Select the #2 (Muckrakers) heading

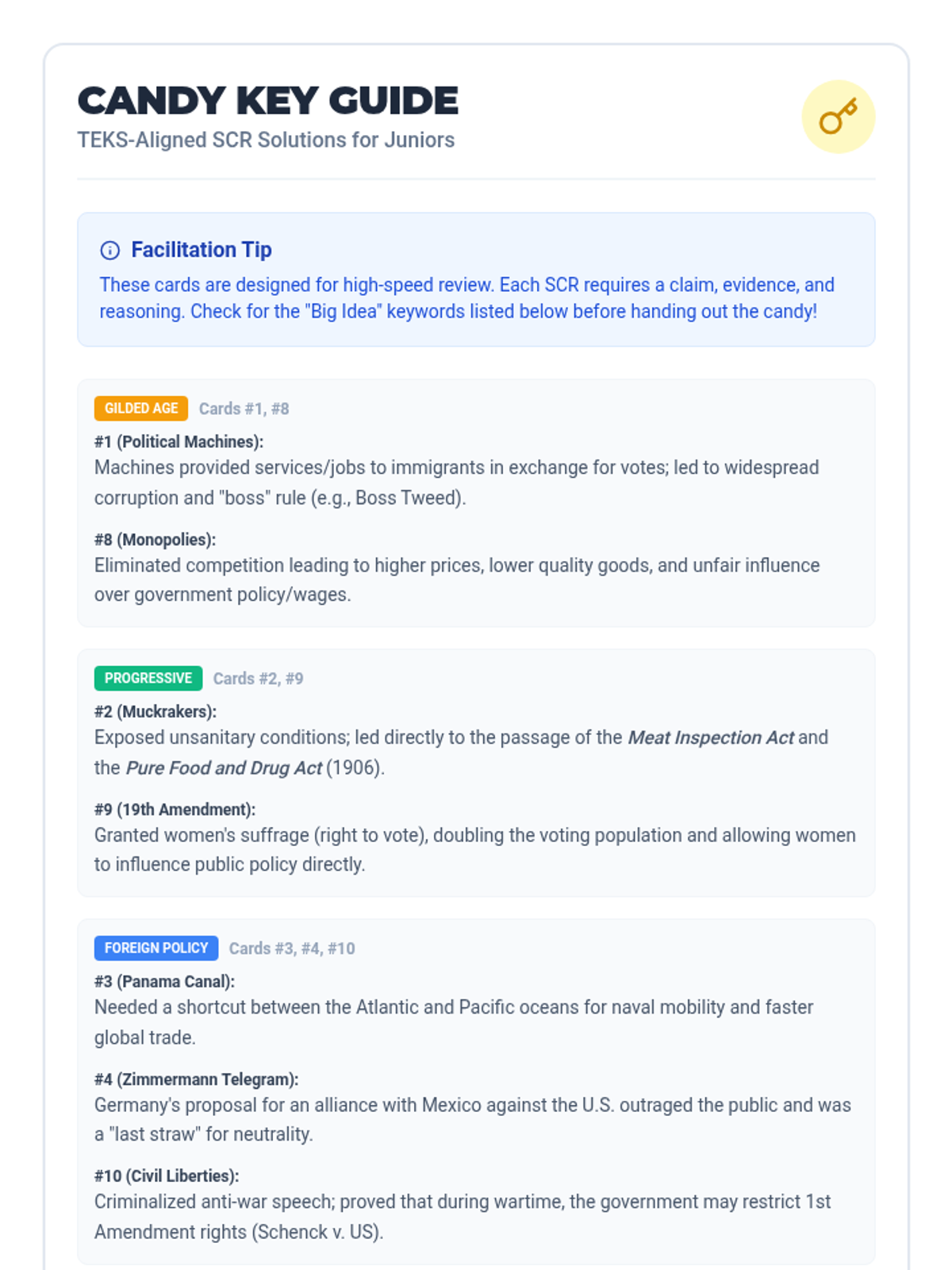pyautogui.click(x=155, y=712)
